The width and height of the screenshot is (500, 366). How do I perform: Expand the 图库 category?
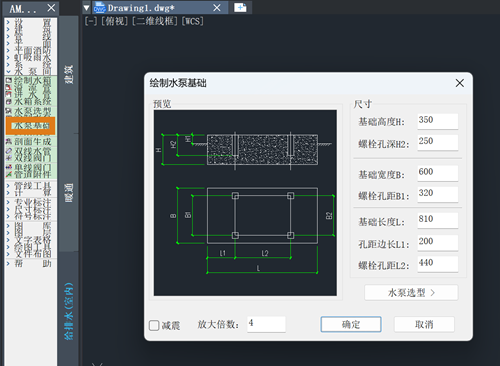click(8, 226)
